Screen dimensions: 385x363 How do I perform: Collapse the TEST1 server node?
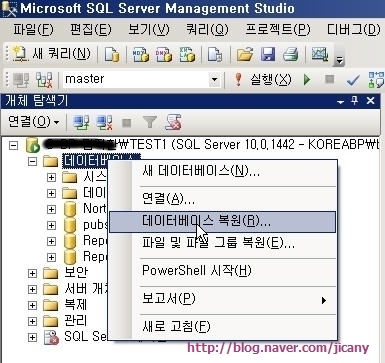tap(13, 145)
